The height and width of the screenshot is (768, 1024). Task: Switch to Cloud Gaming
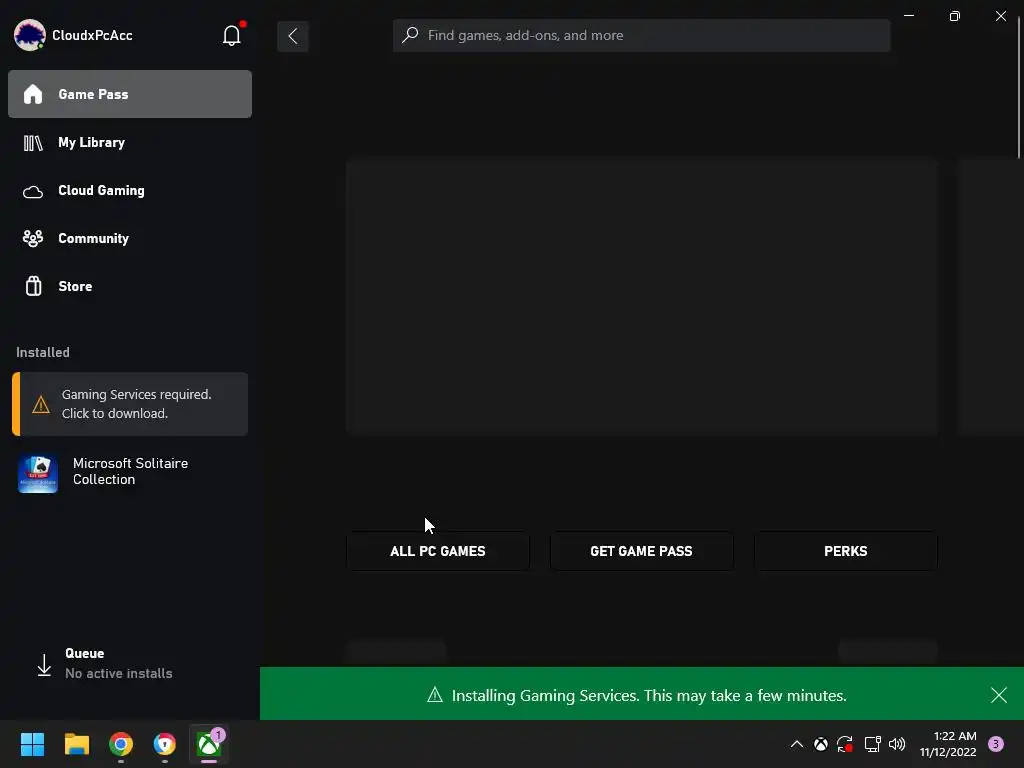pos(130,191)
